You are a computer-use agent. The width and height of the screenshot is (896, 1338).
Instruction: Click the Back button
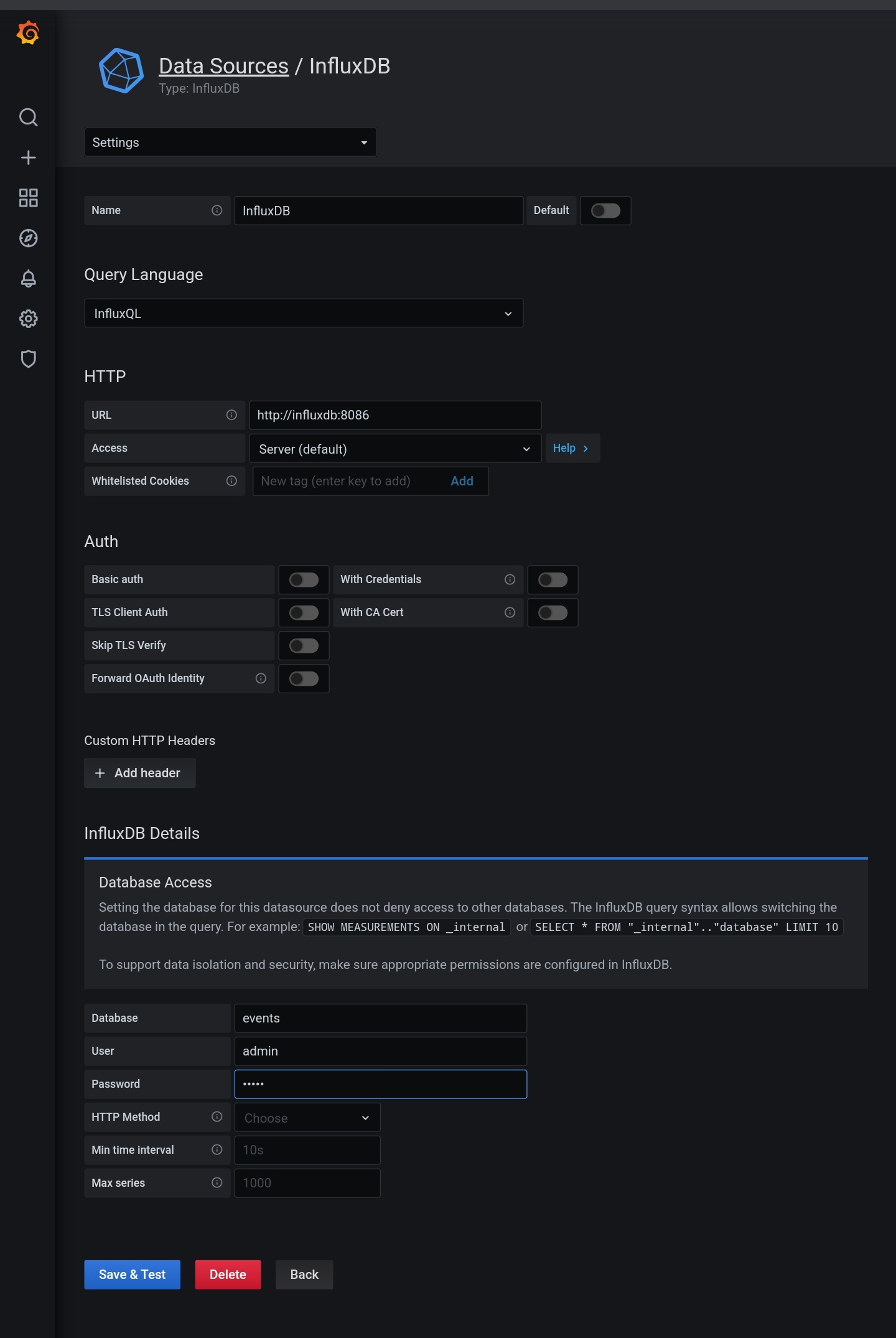pos(304,1275)
